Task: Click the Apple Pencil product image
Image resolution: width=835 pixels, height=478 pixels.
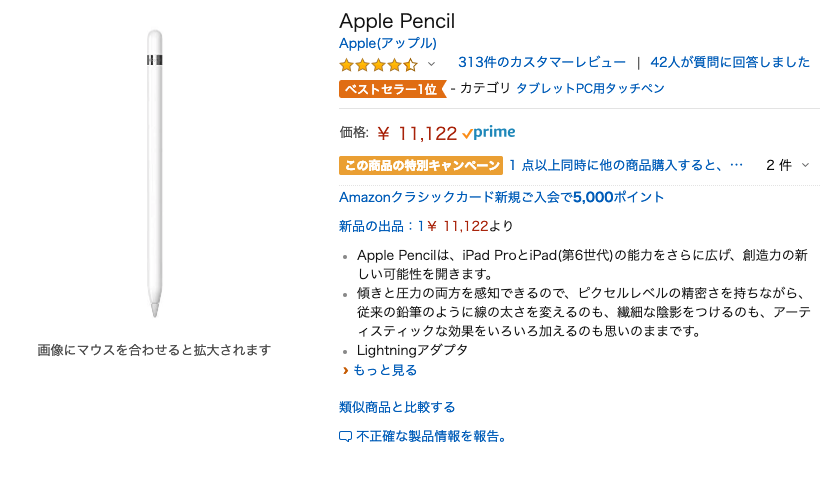Action: pyautogui.click(x=155, y=174)
